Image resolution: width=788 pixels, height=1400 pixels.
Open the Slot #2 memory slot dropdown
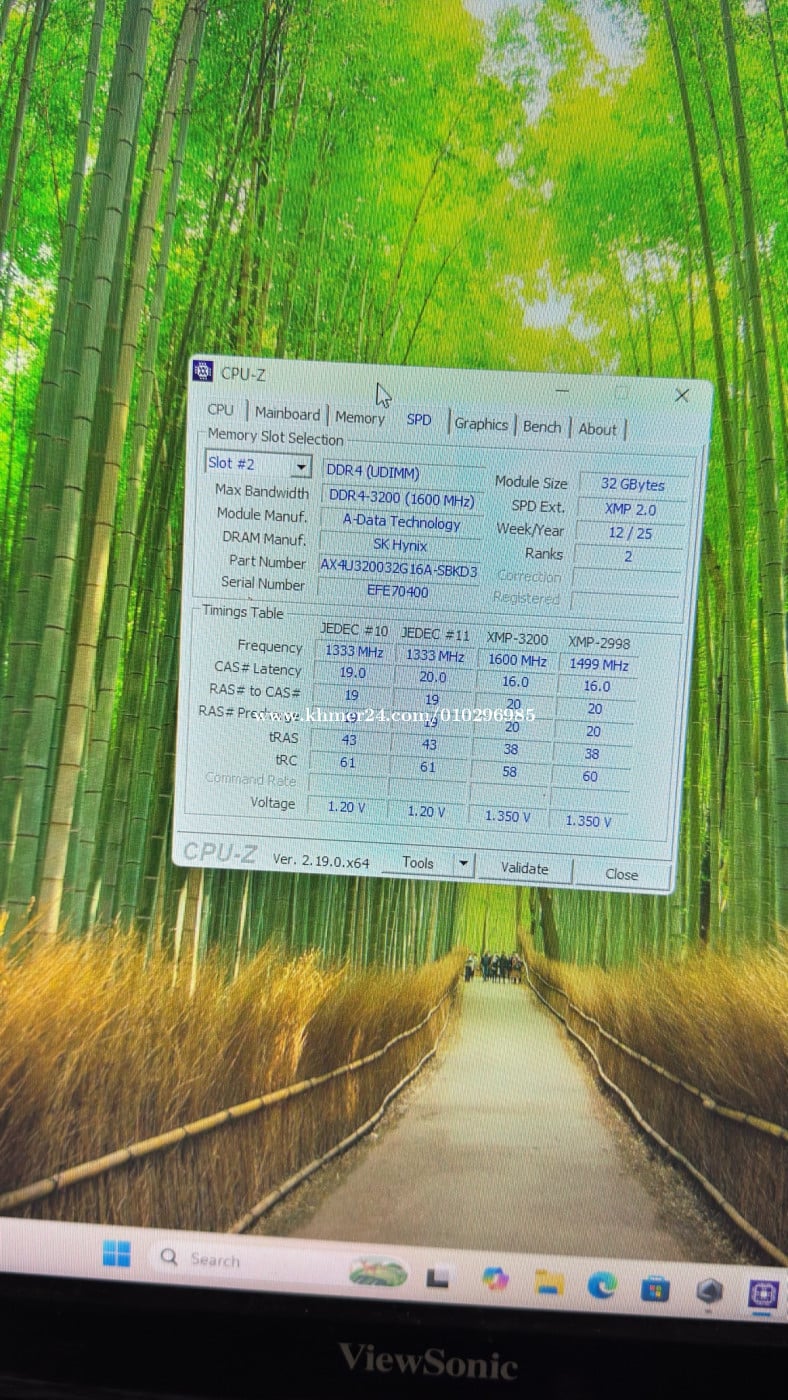pyautogui.click(x=259, y=465)
